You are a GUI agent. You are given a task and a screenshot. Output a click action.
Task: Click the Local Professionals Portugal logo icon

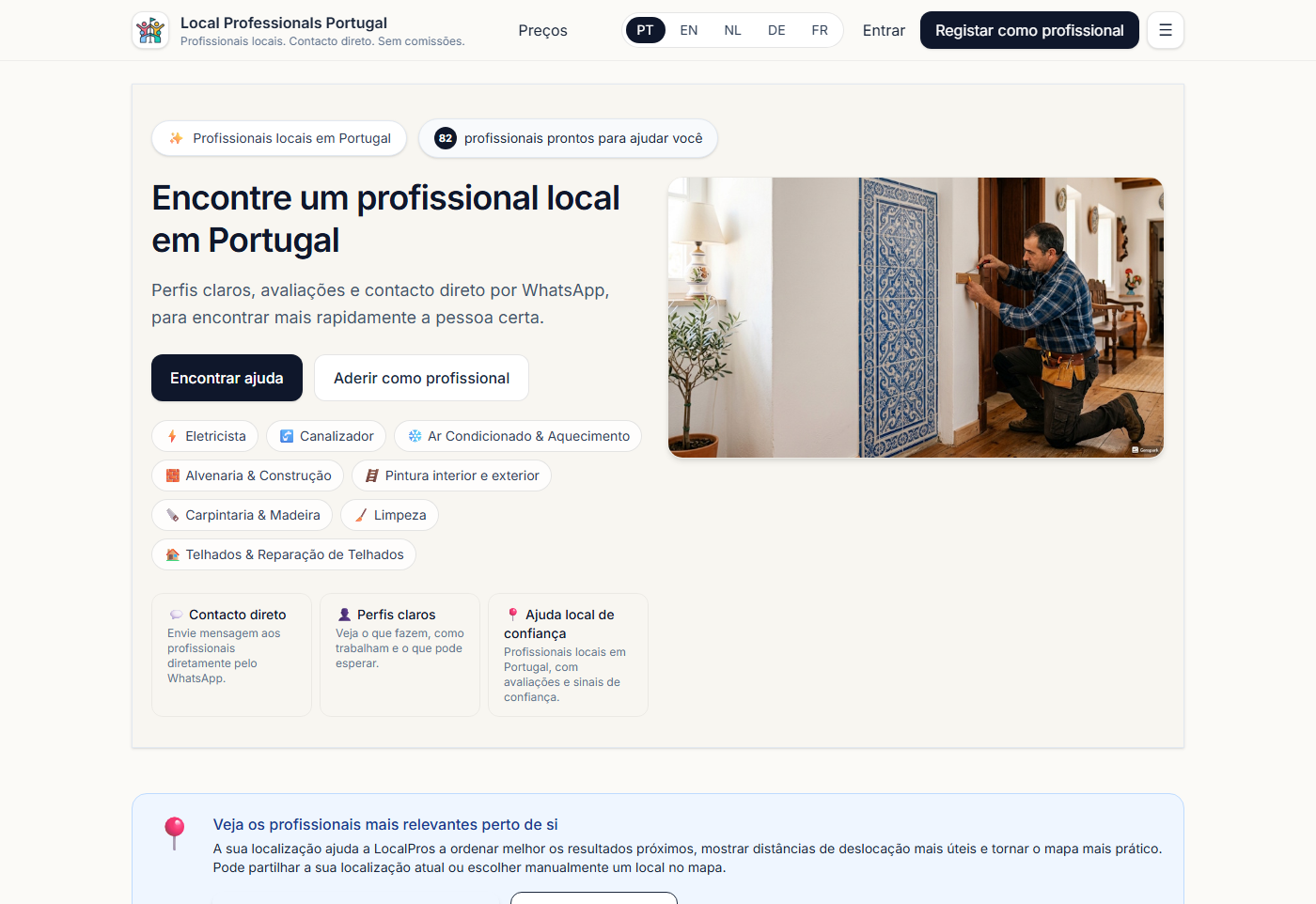point(150,30)
